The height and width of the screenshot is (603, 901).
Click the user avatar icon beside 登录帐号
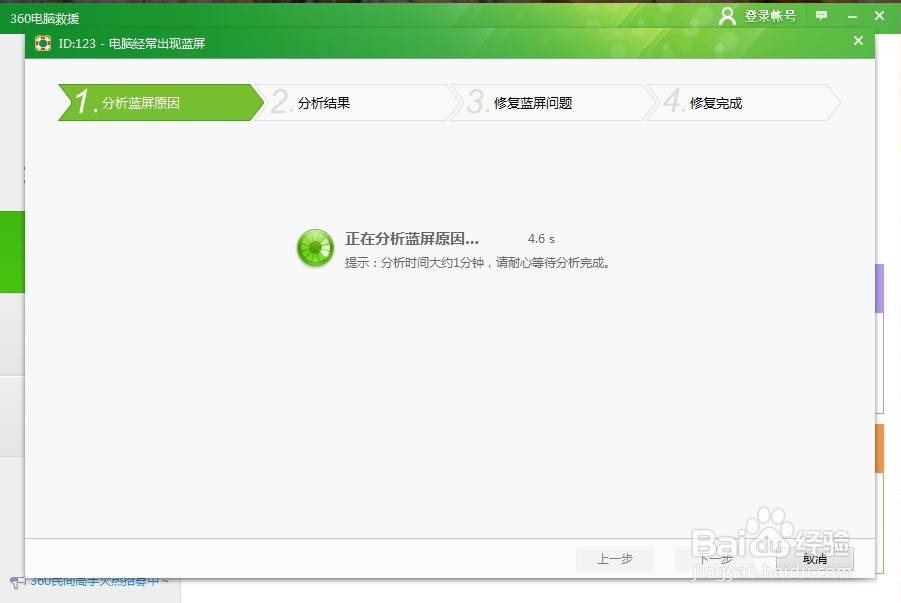[x=729, y=16]
